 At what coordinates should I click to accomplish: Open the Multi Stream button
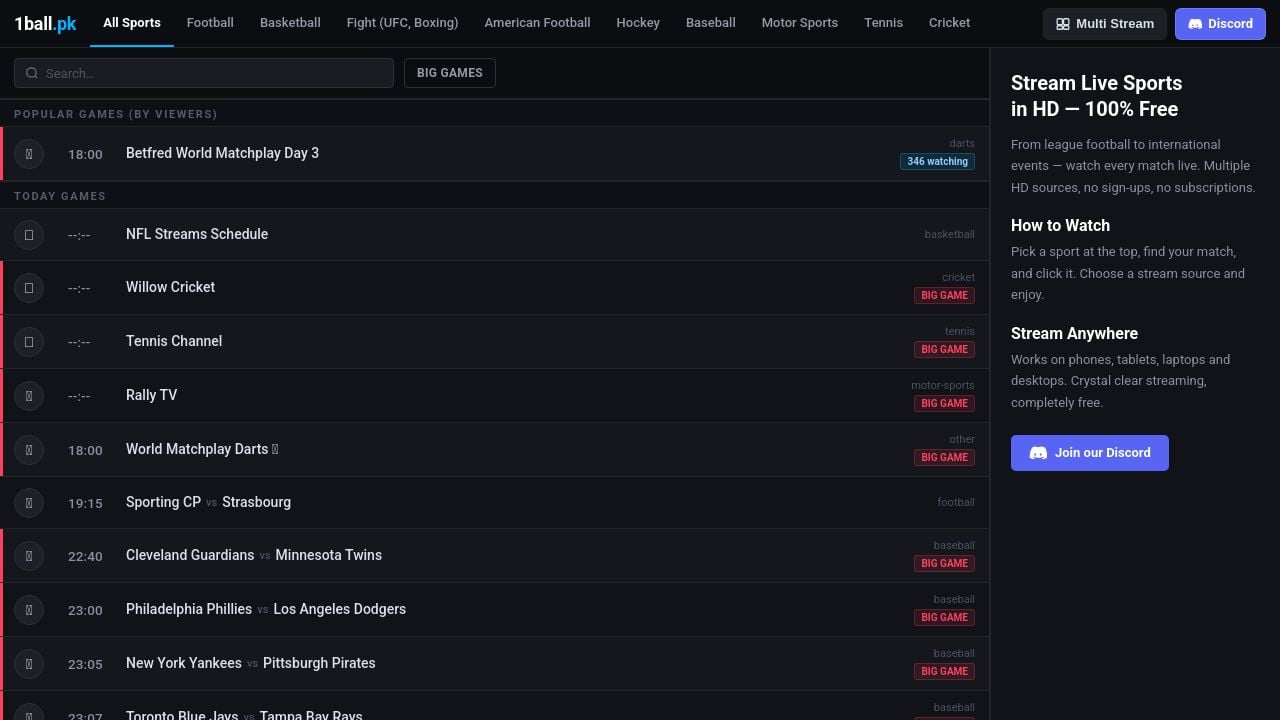coord(1105,24)
